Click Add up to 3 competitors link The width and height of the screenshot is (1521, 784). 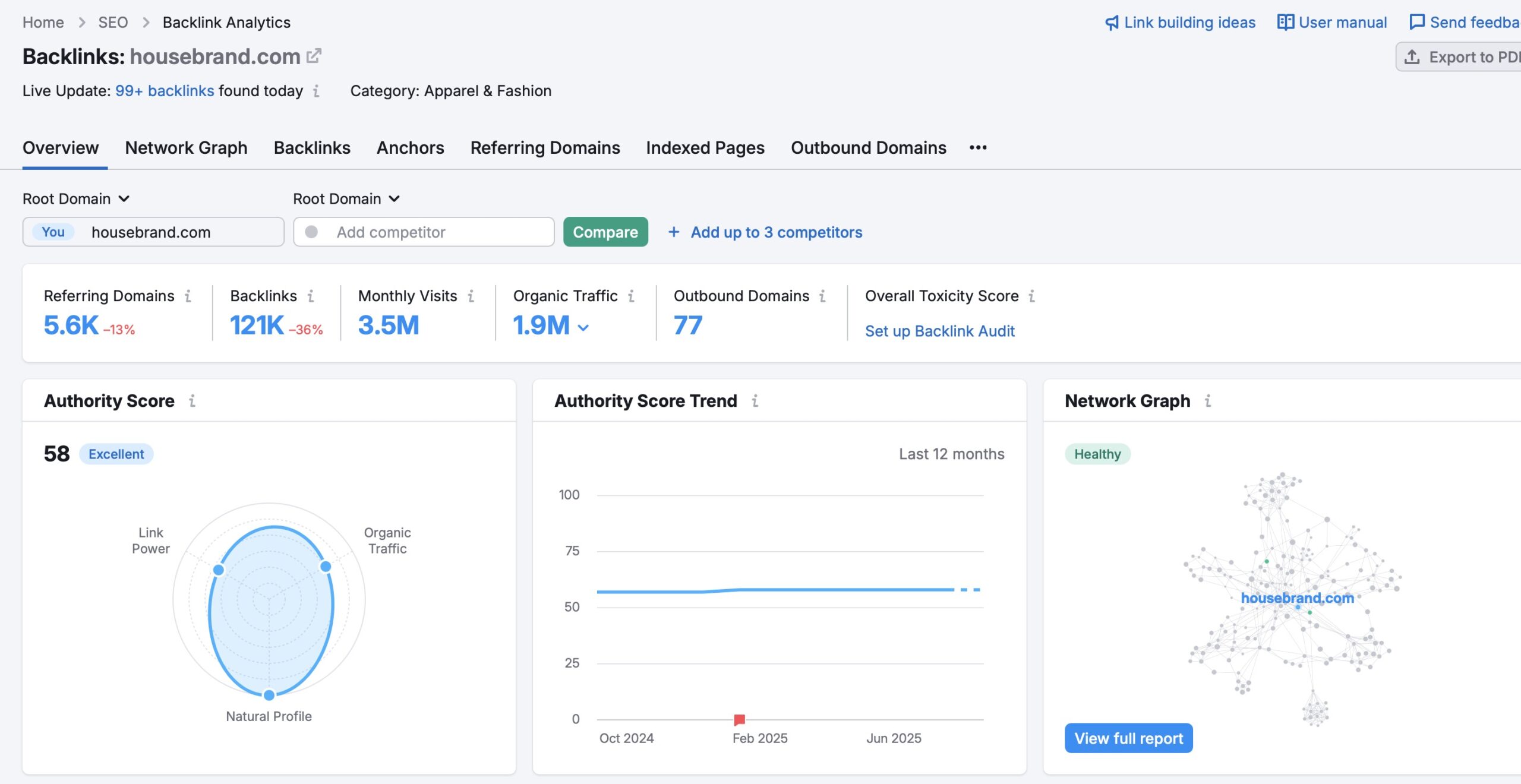coord(776,232)
